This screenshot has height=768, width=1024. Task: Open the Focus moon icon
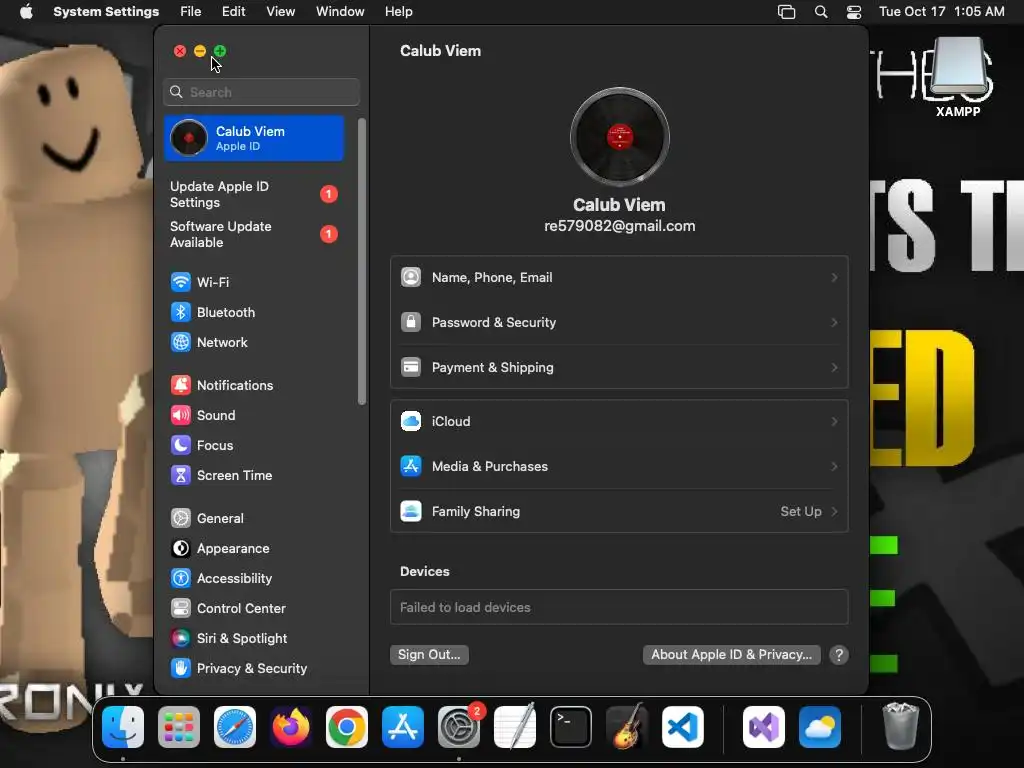pyautogui.click(x=180, y=445)
